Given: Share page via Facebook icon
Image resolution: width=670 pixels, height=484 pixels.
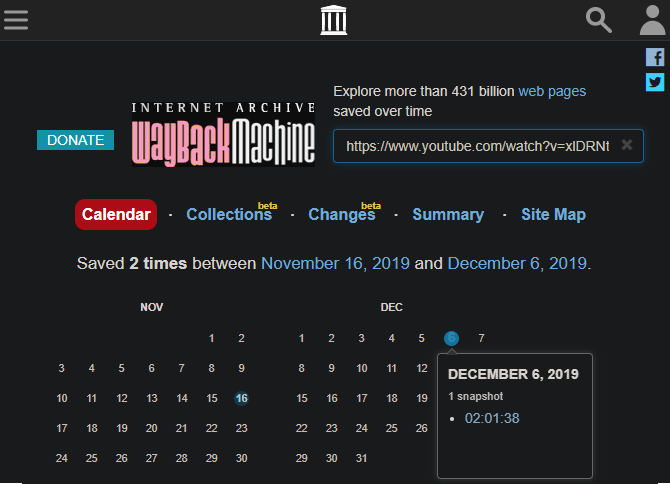Looking at the screenshot, I should pos(655,57).
